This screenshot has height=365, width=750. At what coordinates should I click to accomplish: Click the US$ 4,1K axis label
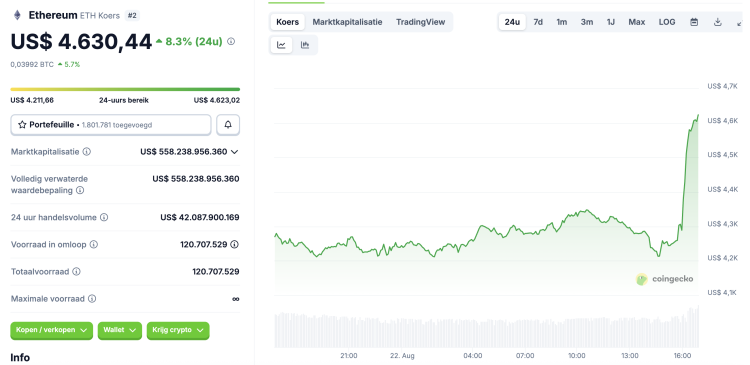(x=722, y=292)
